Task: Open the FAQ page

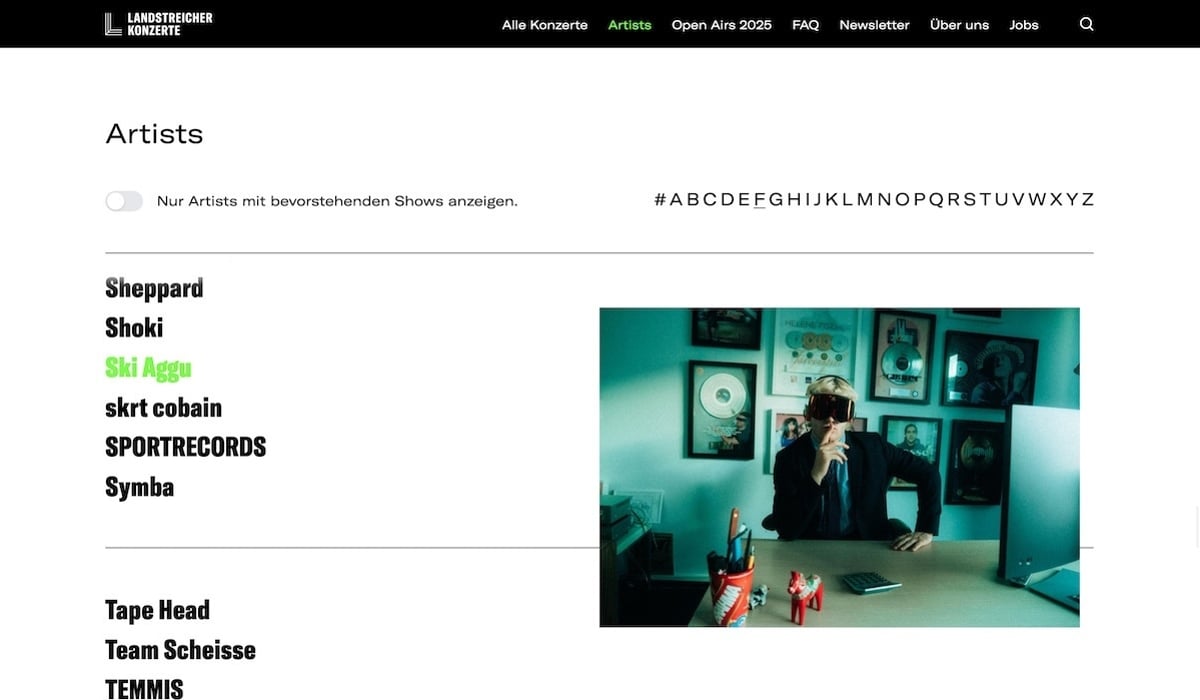Action: point(805,25)
